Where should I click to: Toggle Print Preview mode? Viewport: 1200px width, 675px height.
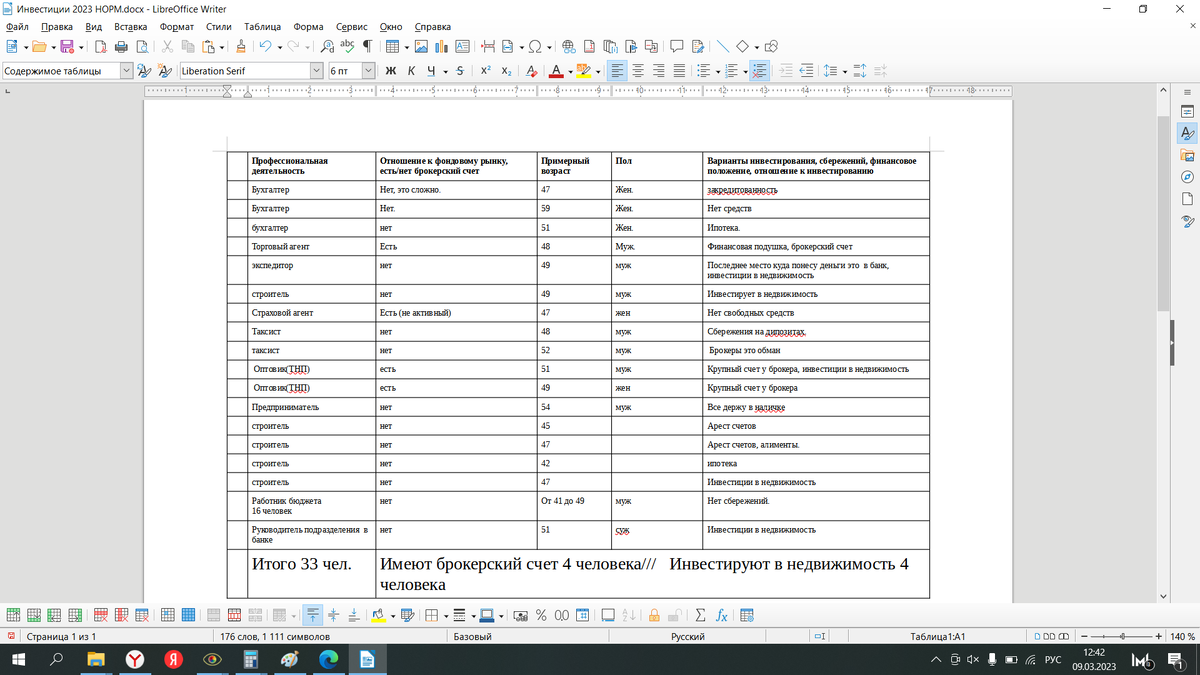click(142, 46)
